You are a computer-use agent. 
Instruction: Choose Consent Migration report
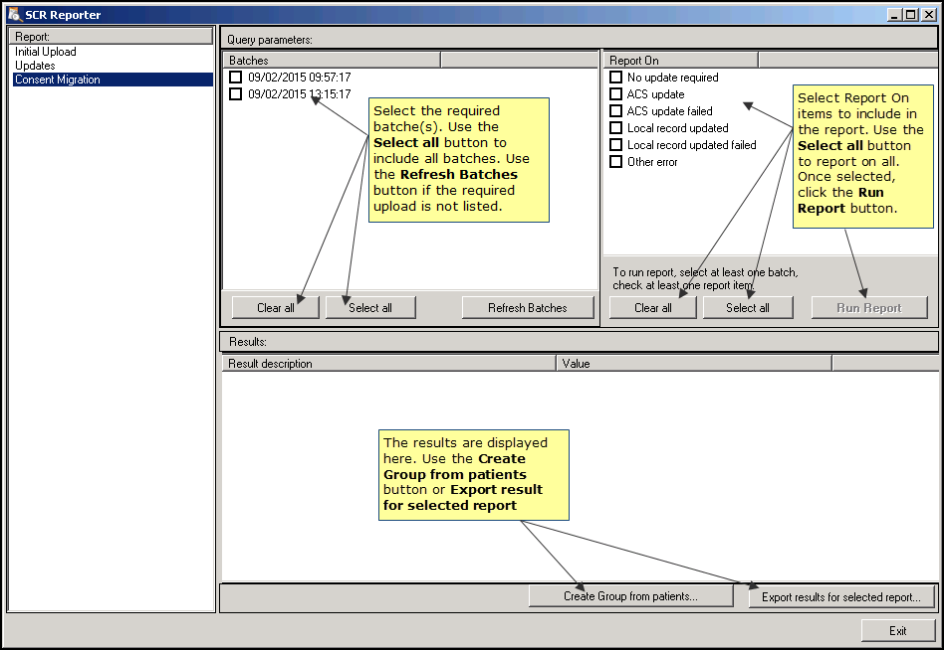58,80
